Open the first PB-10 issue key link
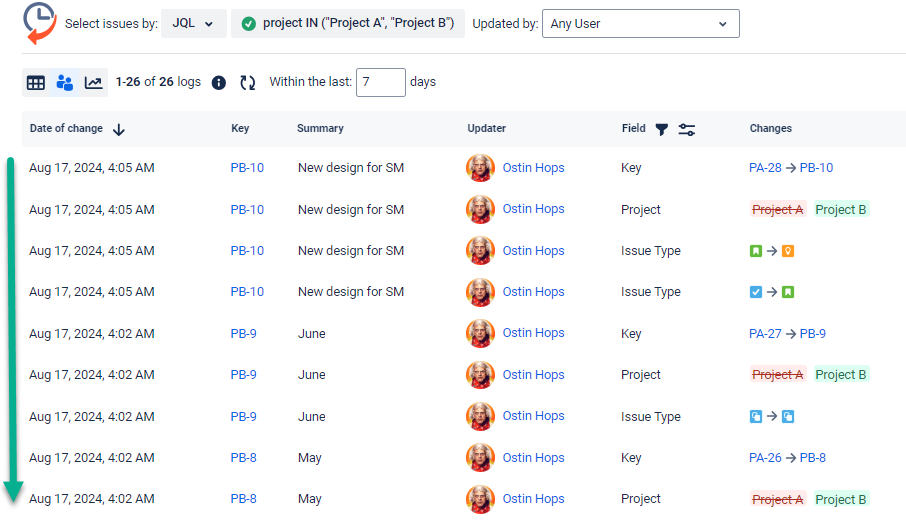The image size is (906, 522). tap(247, 168)
